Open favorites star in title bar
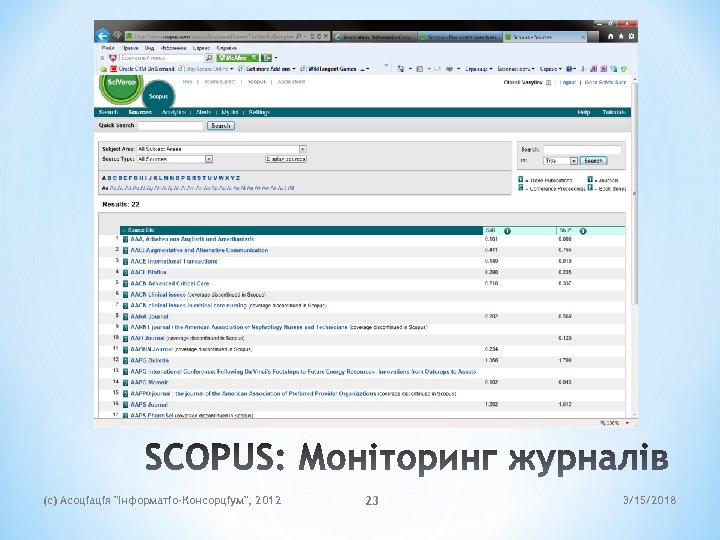 click(621, 36)
